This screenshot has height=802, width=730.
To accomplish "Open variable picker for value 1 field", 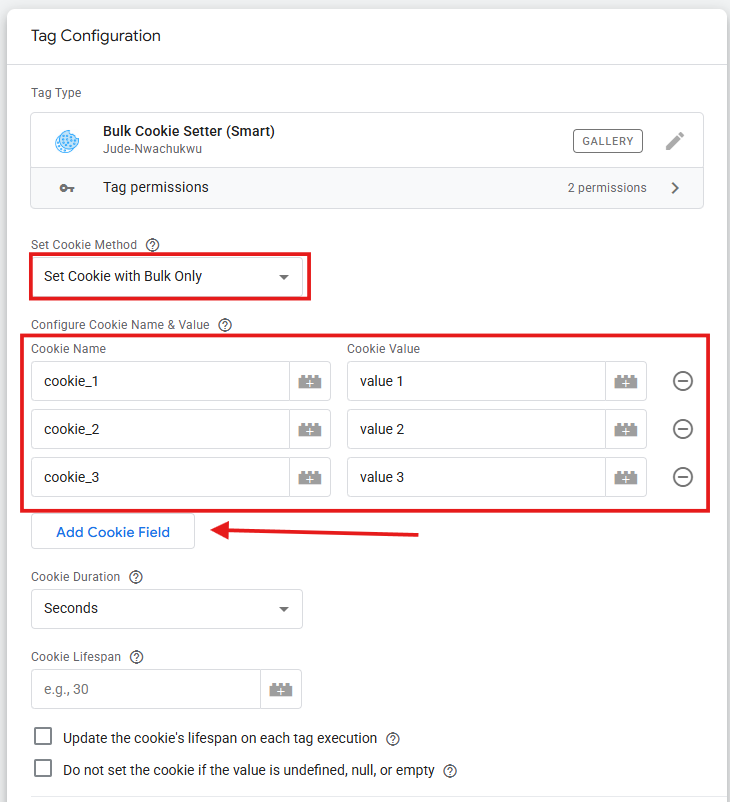I will 626,381.
